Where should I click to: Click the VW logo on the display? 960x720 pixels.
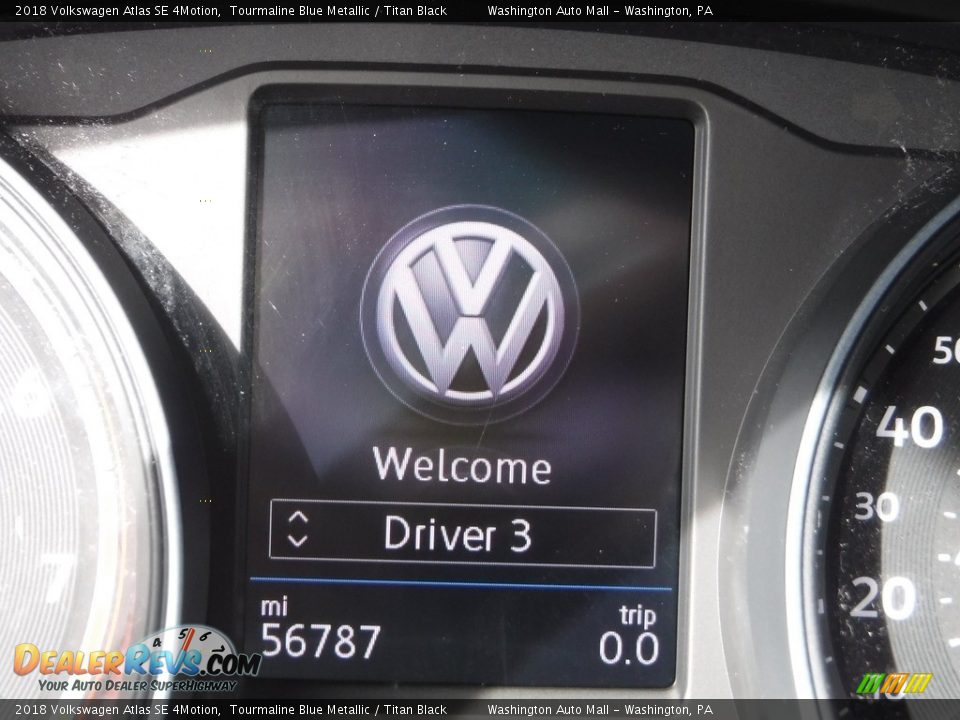point(470,313)
